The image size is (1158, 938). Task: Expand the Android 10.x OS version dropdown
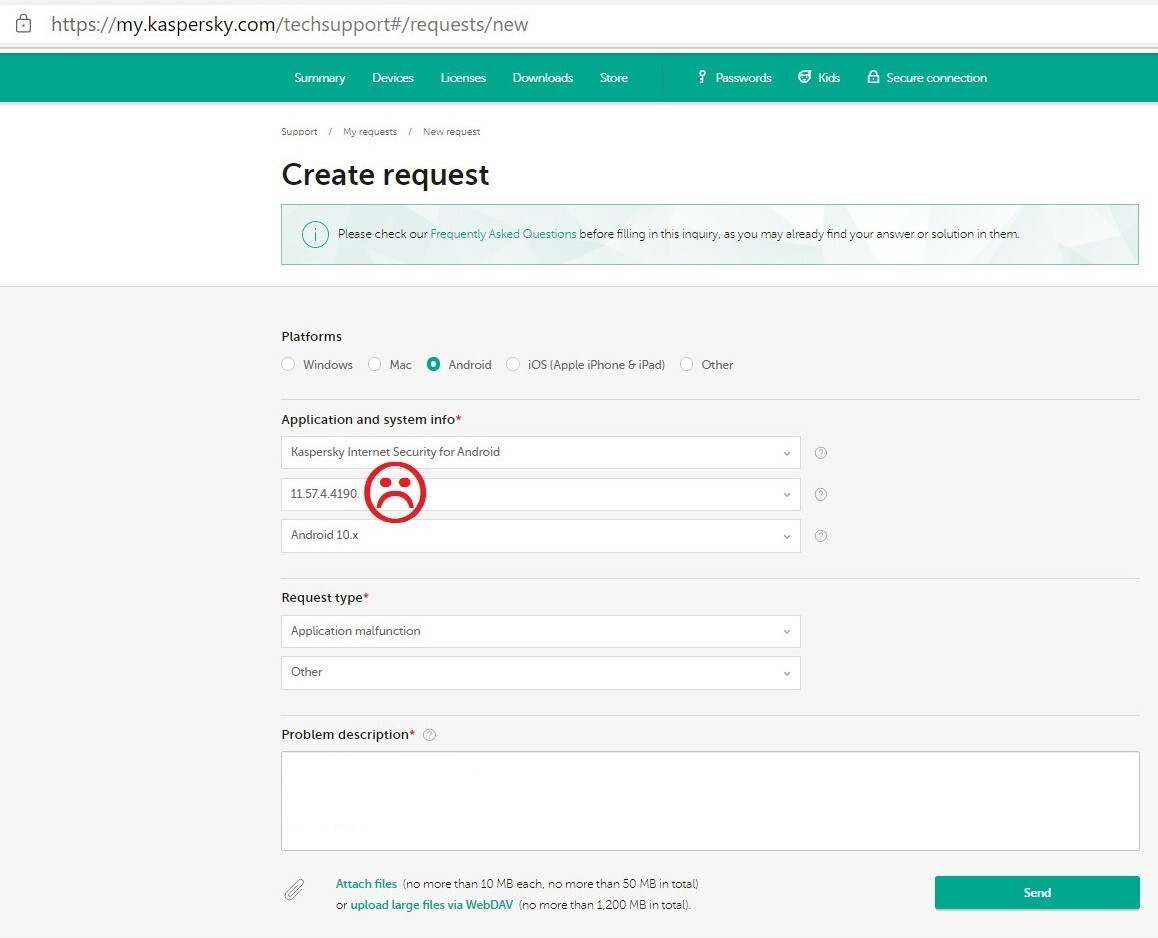tap(540, 536)
